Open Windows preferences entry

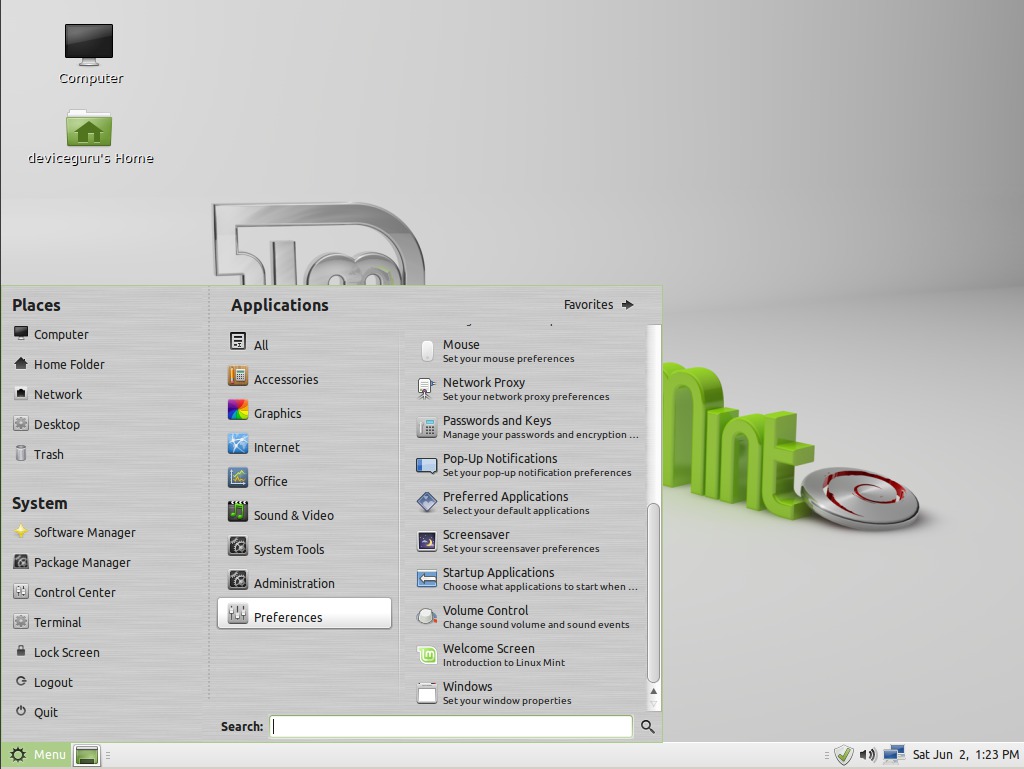pyautogui.click(x=525, y=692)
